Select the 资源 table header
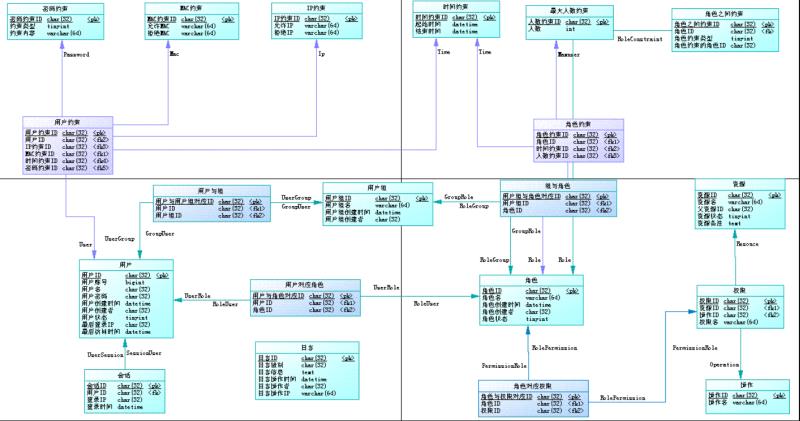Image resolution: width=800 pixels, height=421 pixels. tap(739, 184)
